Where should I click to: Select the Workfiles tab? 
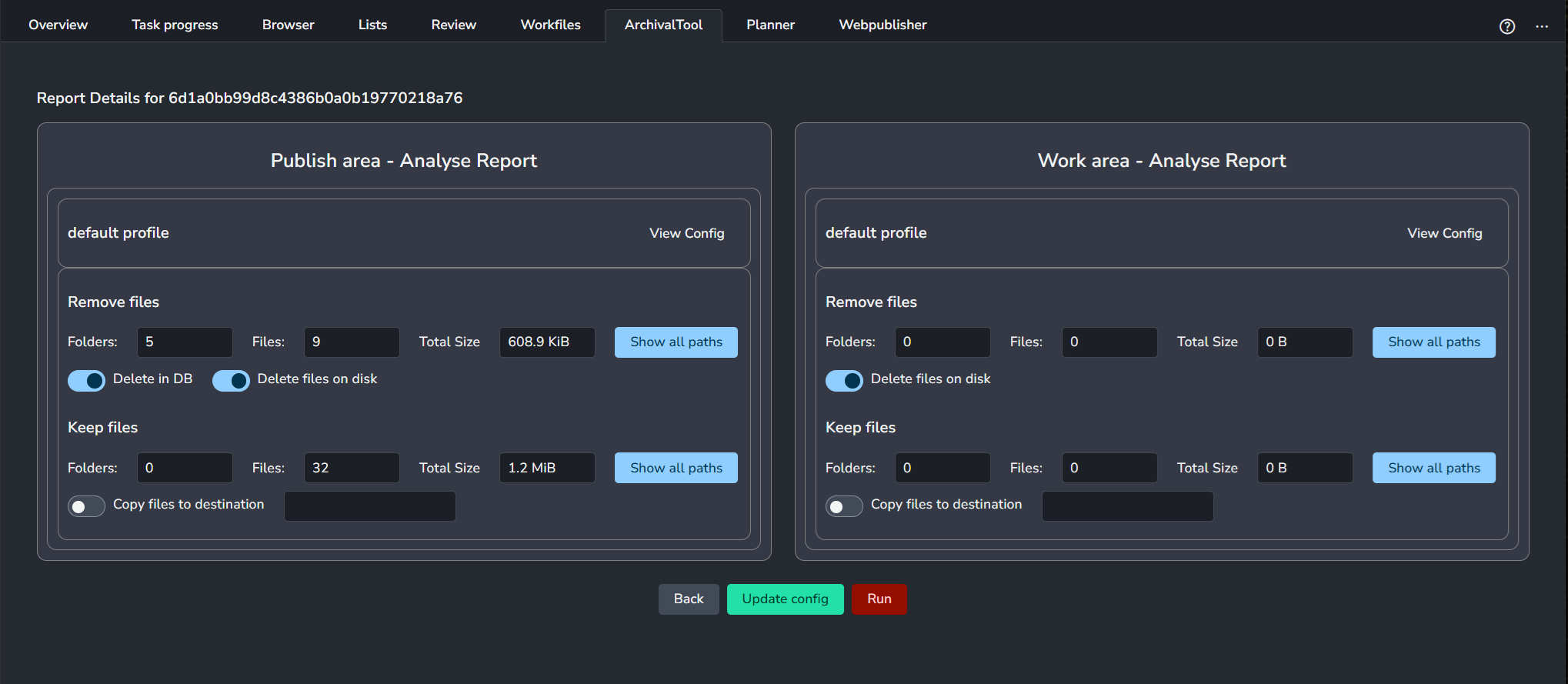[550, 25]
